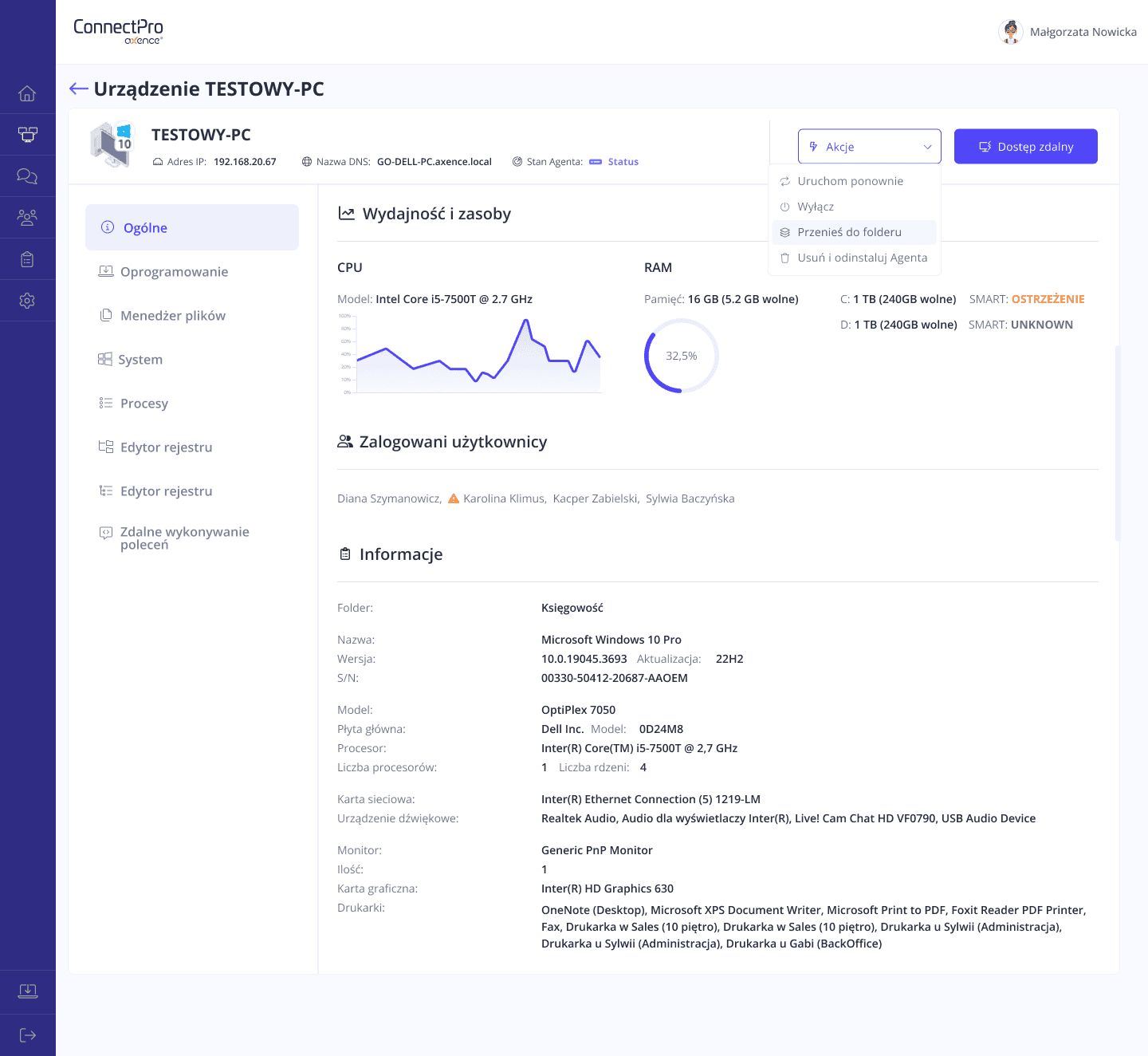Click user Sylwia Baczyńska
The width and height of the screenshot is (1148, 1056).
[x=690, y=498]
